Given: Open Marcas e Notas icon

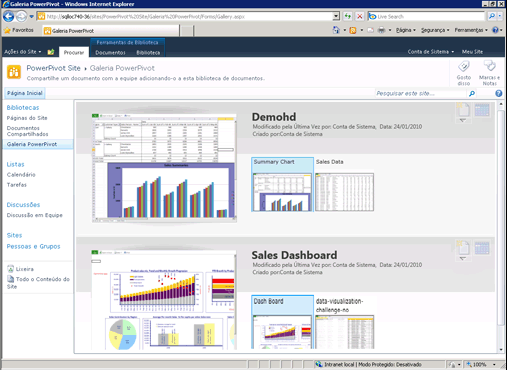Looking at the screenshot, I should [489, 66].
